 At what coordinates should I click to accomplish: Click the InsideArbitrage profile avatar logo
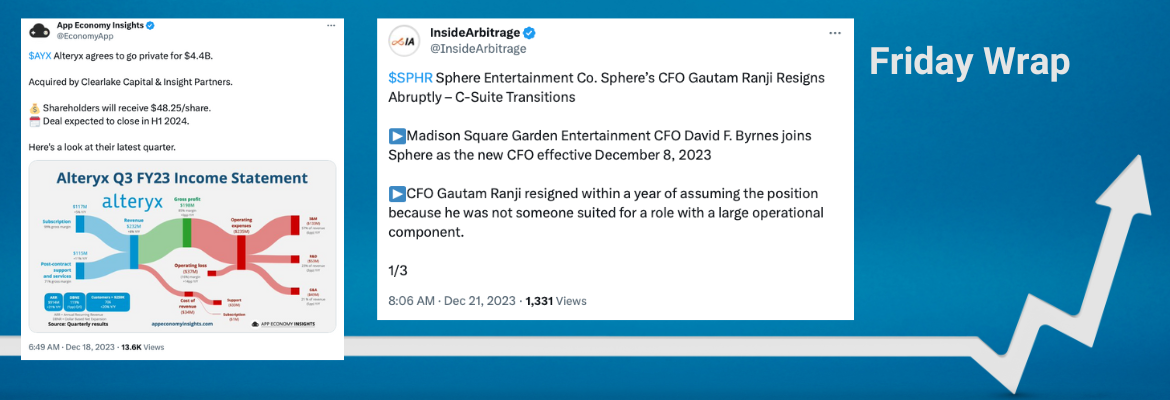point(406,41)
